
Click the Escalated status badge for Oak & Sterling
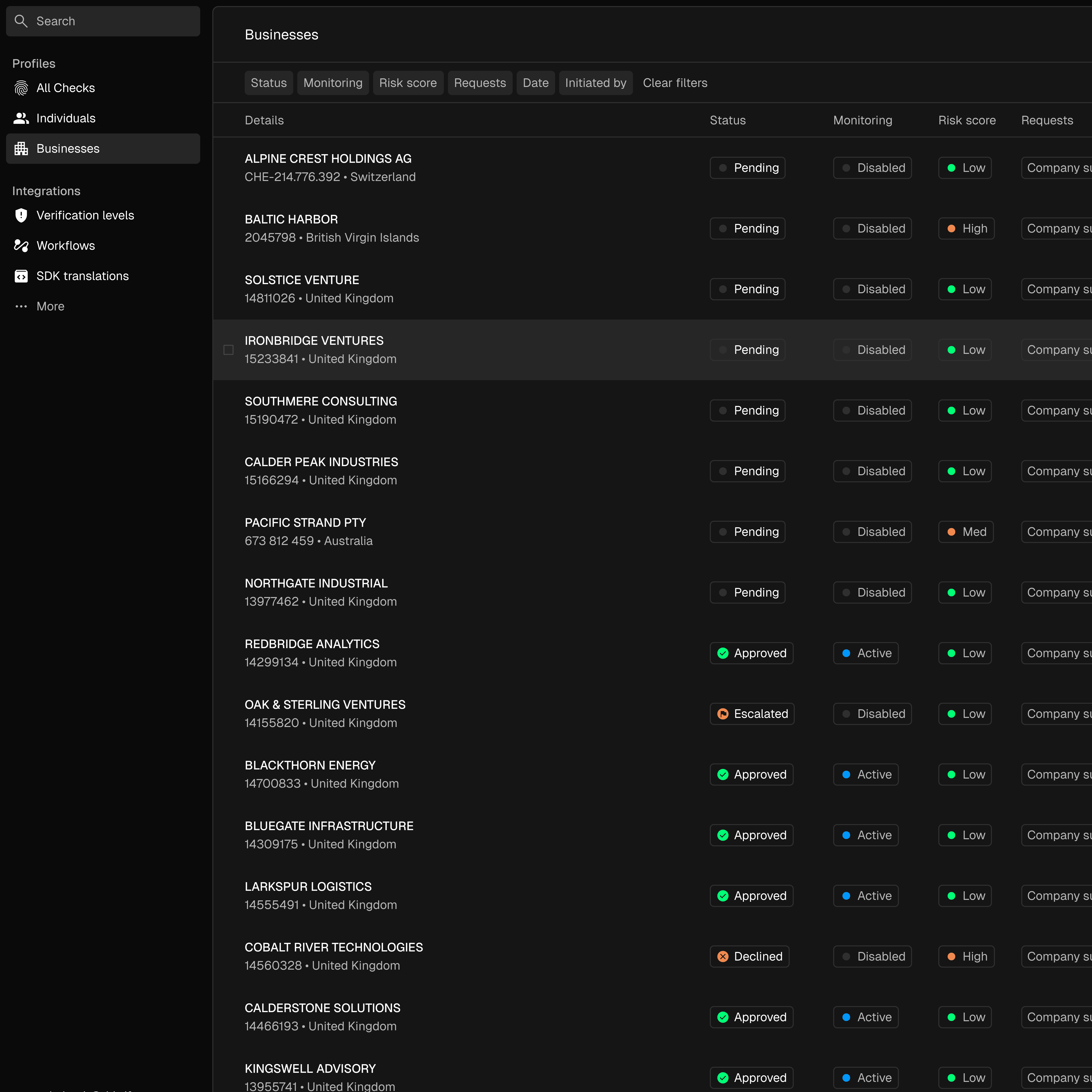tap(751, 714)
